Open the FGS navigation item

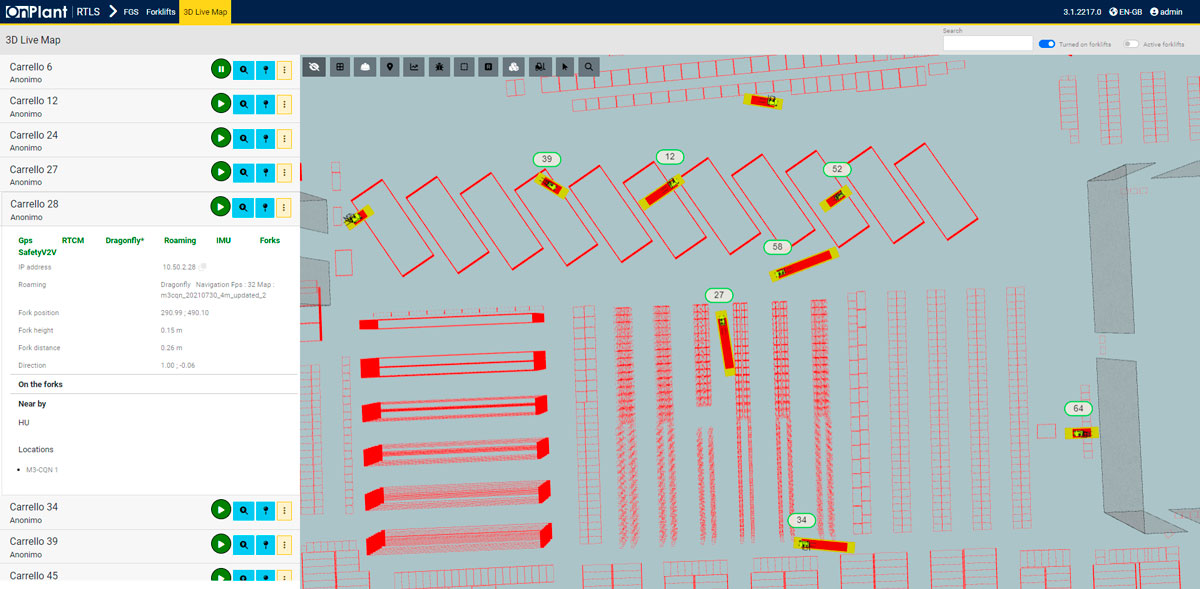pos(131,11)
